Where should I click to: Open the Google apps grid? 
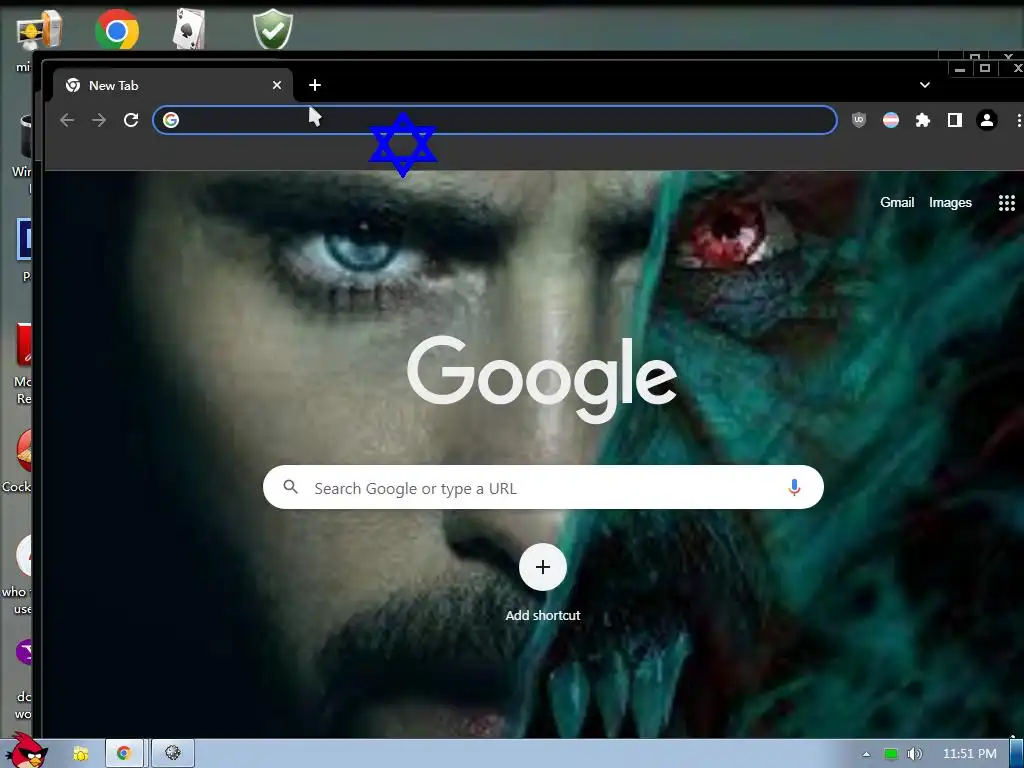click(x=1006, y=202)
